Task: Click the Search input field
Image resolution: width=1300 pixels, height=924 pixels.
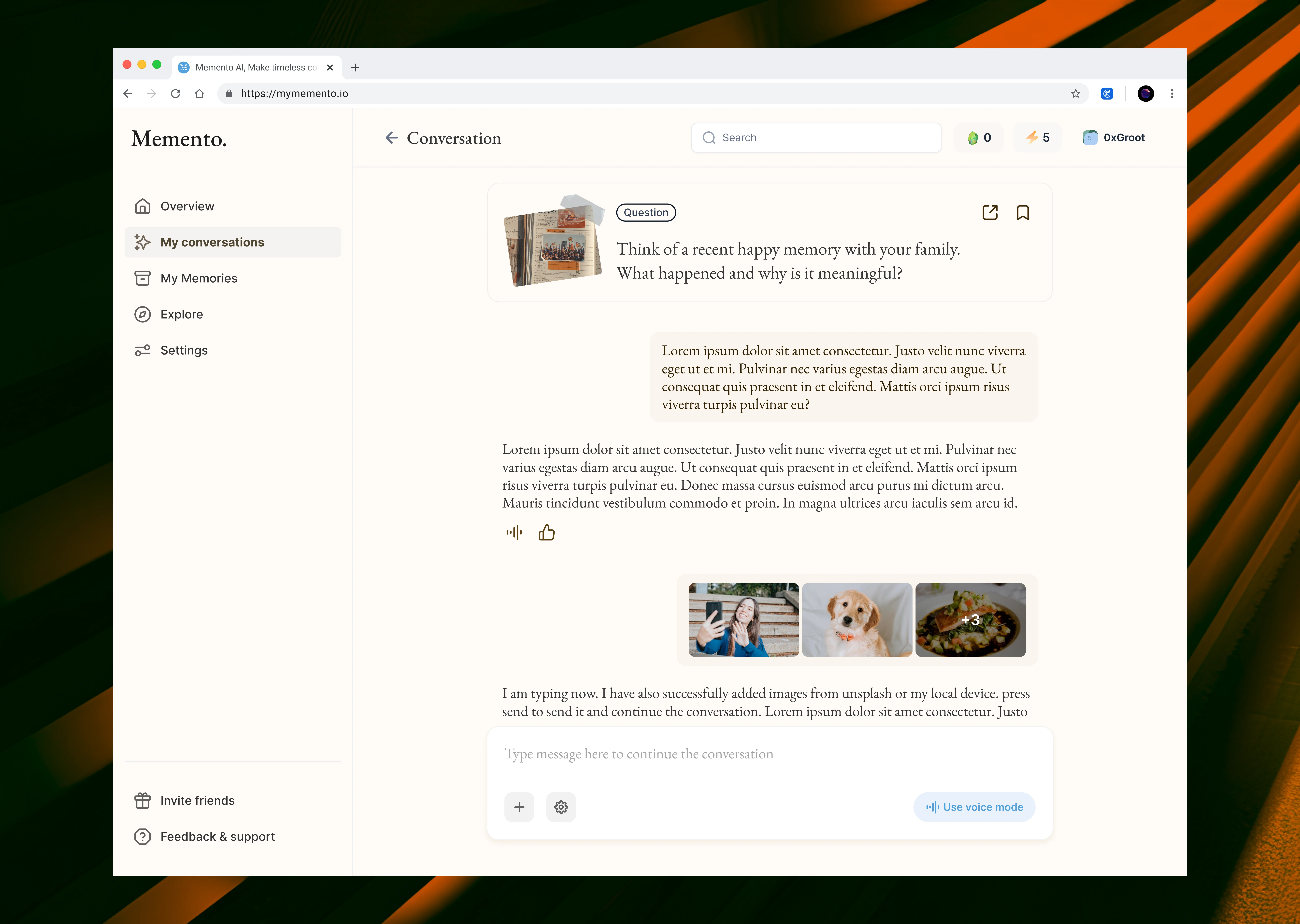Action: pos(816,138)
